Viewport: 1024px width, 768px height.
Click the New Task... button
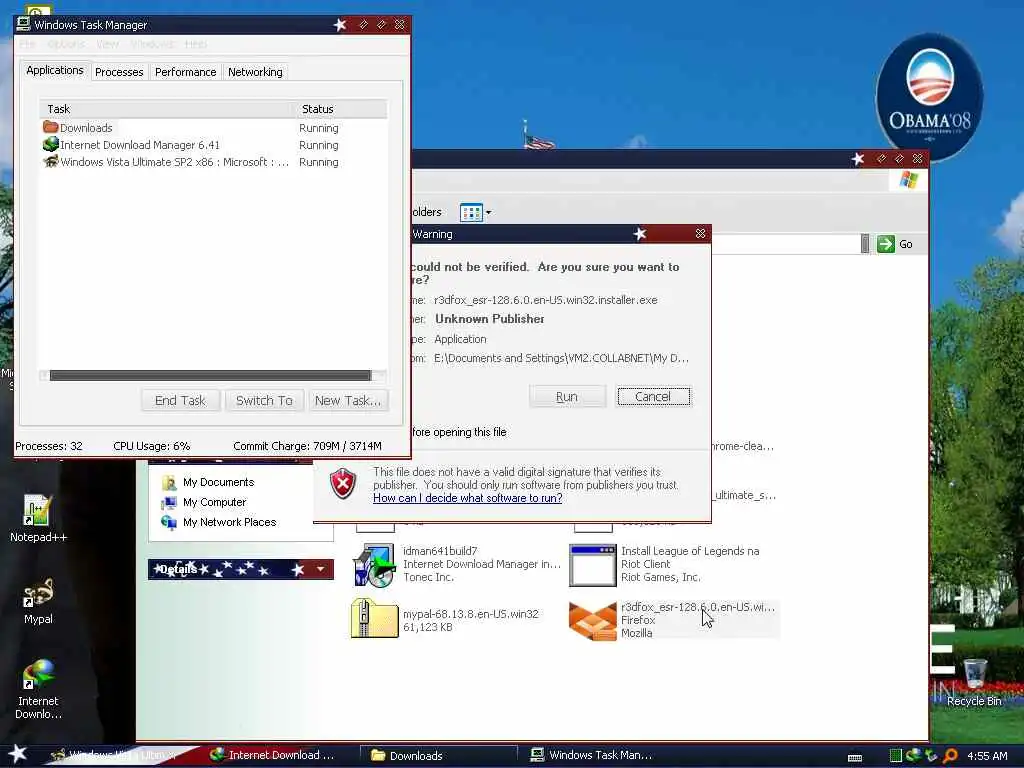tap(347, 400)
